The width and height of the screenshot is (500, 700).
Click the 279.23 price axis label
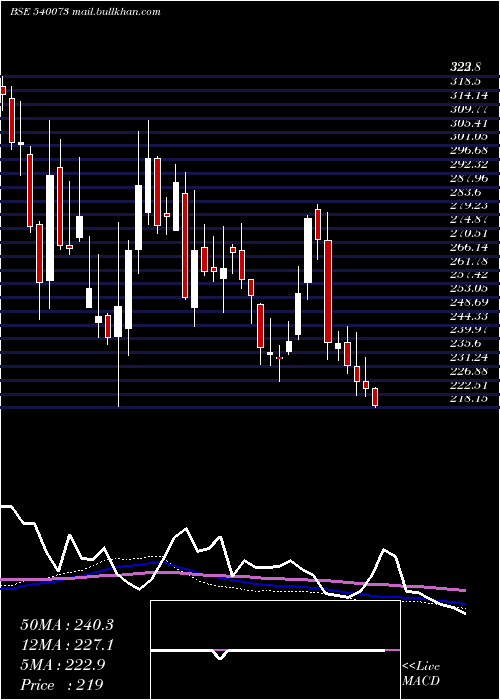(469, 206)
